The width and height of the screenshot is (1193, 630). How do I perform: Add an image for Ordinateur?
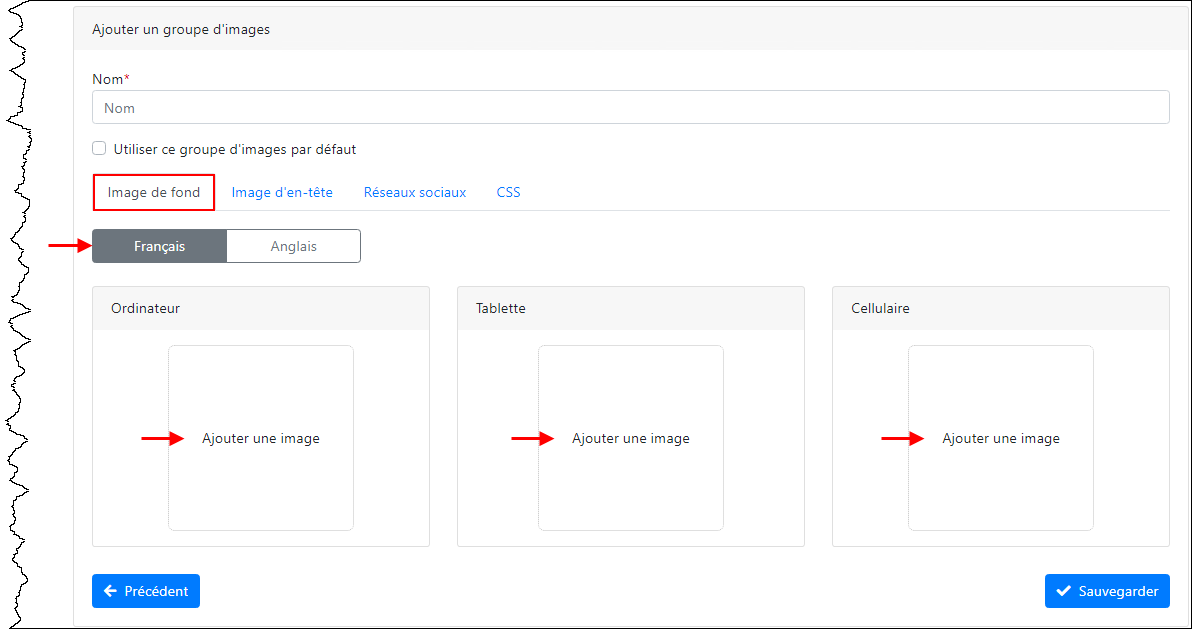tap(261, 438)
